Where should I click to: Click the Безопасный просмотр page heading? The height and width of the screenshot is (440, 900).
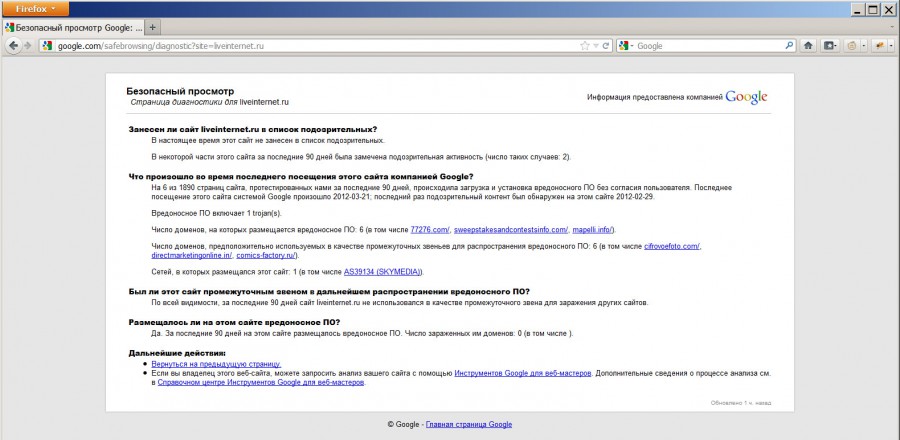(x=180, y=91)
